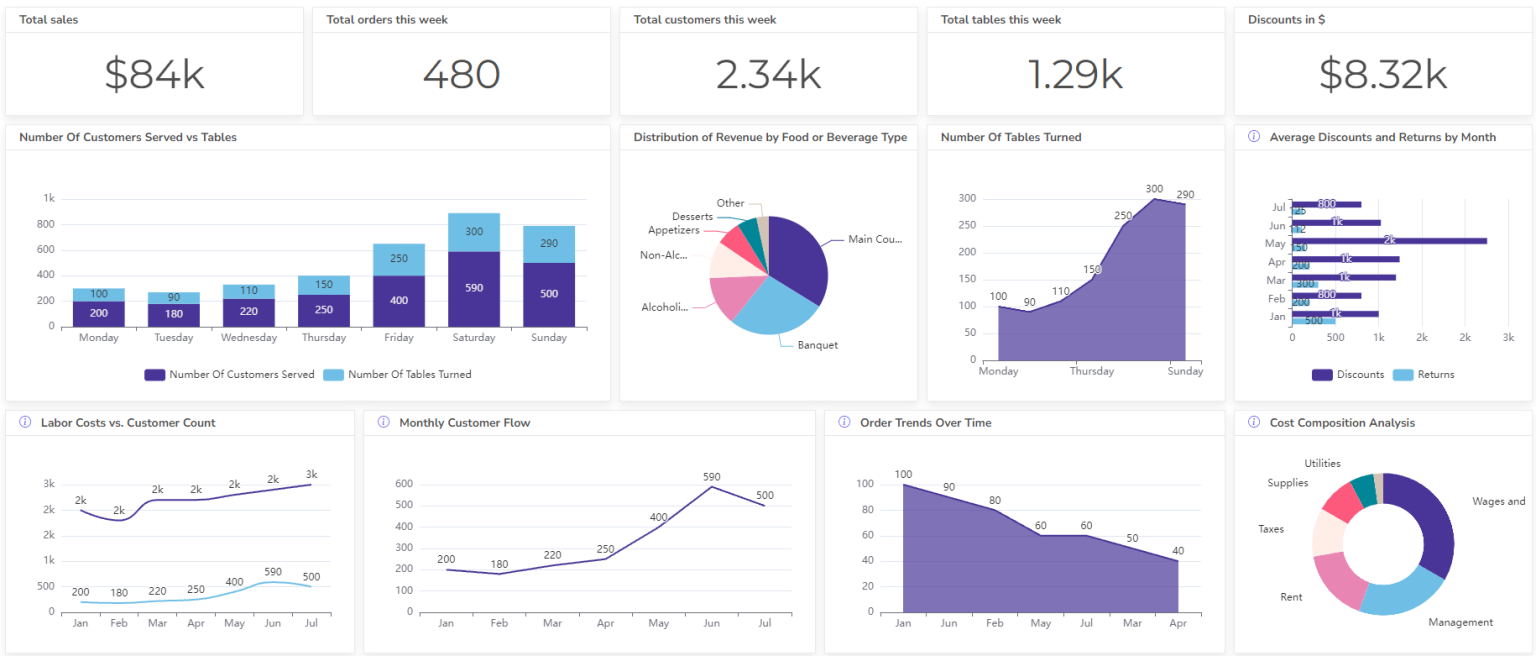Click the 590 peak point on Monthly Customer Flow

tap(711, 487)
